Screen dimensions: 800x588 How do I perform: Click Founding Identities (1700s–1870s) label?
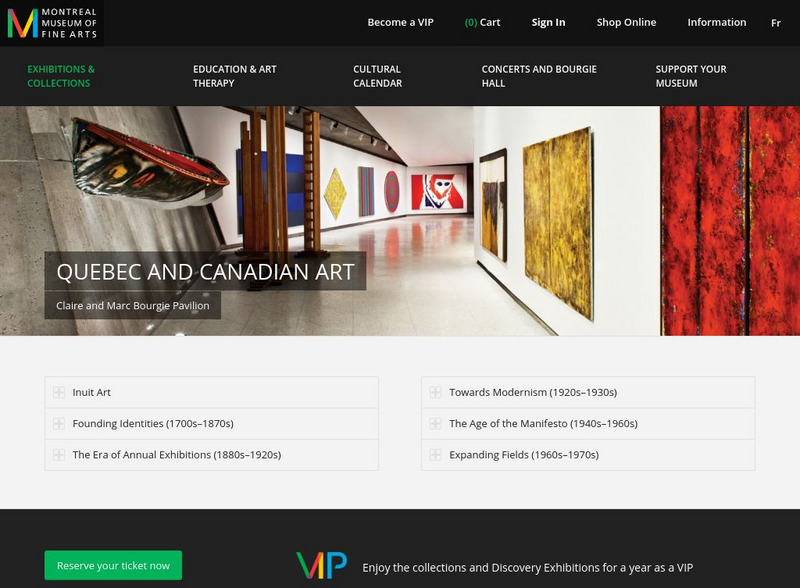[153, 424]
